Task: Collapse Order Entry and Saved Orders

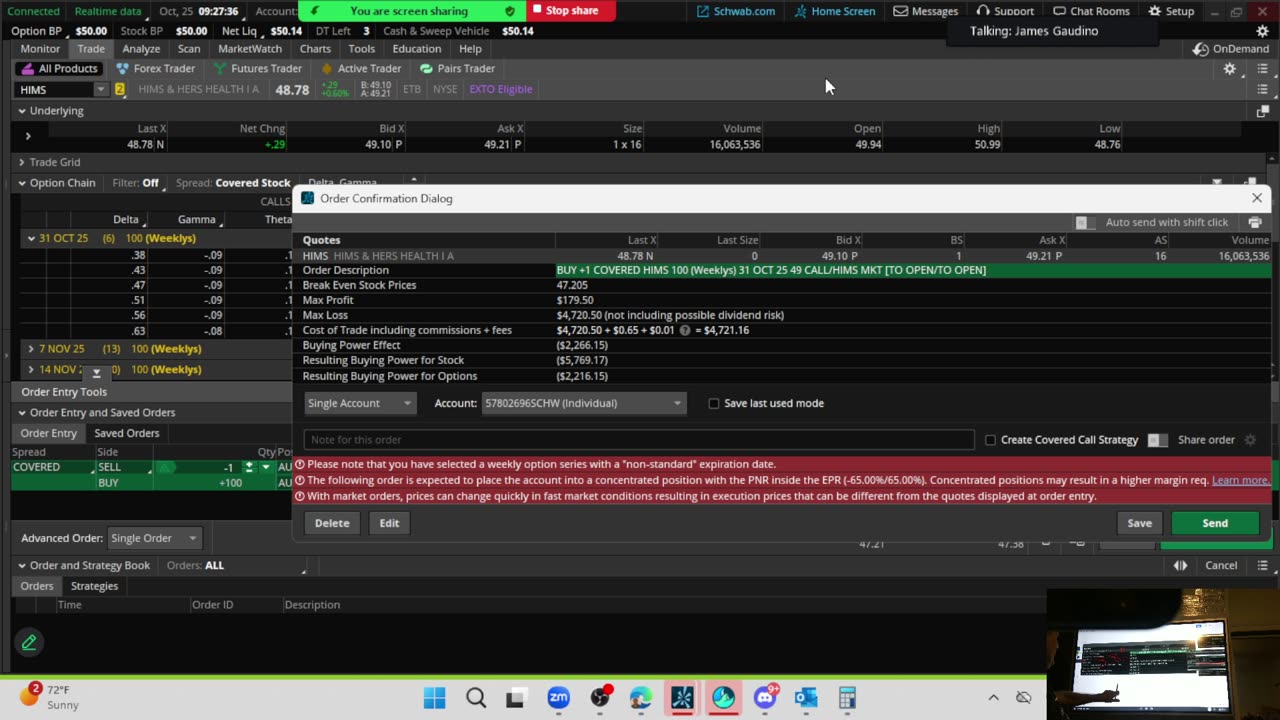Action: tap(21, 413)
